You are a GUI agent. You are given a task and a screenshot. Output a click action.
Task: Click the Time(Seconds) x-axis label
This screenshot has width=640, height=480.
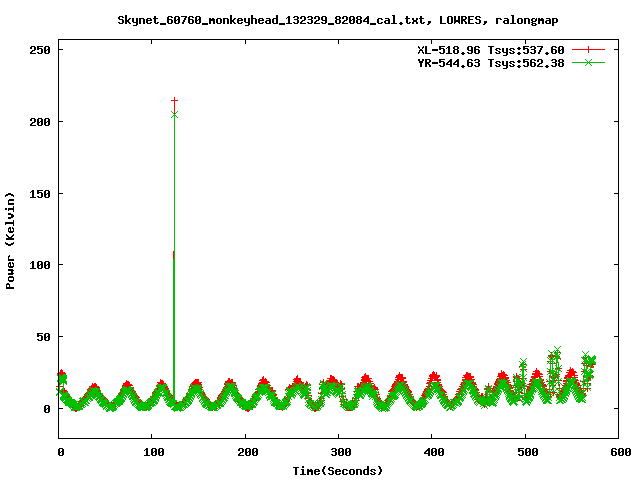tap(338, 471)
